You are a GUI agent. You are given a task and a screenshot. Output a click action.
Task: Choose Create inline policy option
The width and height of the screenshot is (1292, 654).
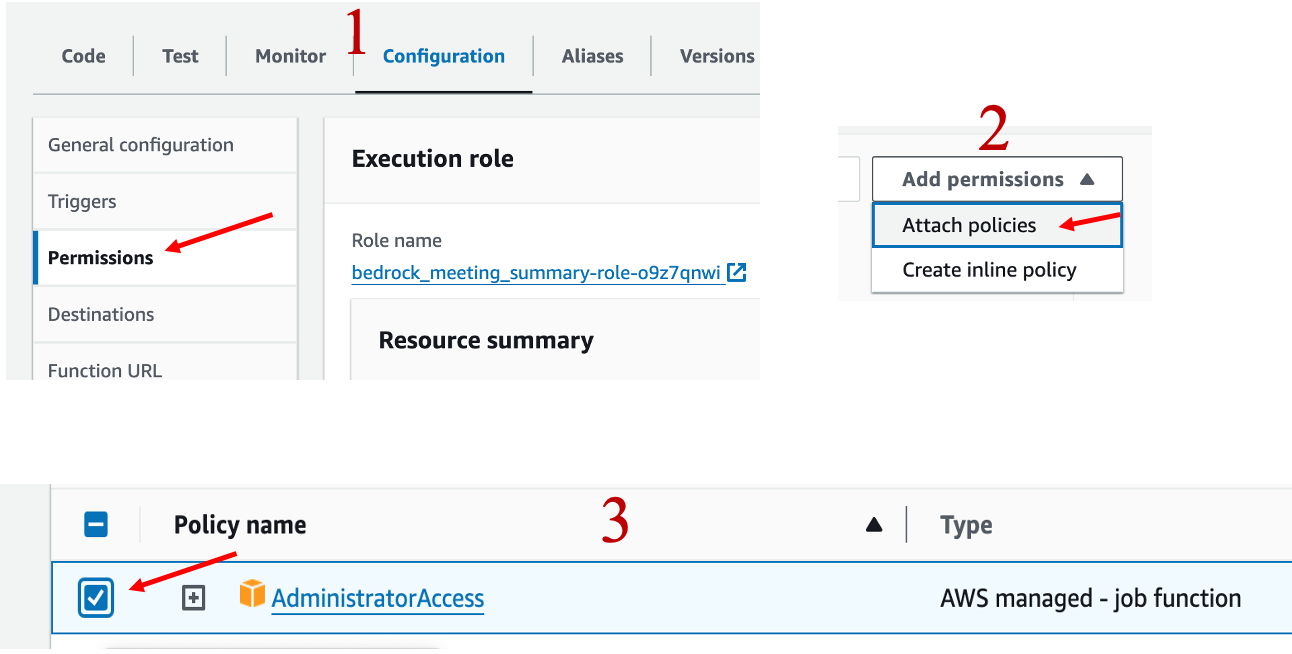[x=989, y=270]
